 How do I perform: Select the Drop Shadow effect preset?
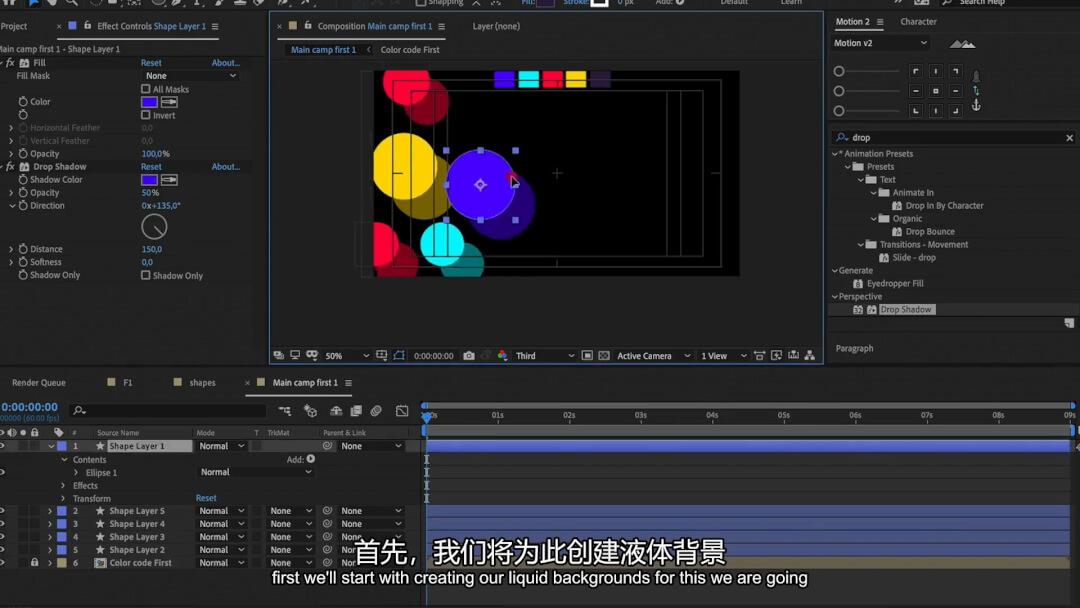click(906, 310)
